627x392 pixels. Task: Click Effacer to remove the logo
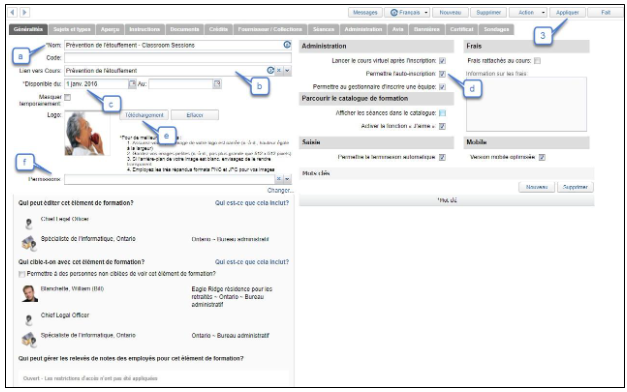(x=195, y=115)
